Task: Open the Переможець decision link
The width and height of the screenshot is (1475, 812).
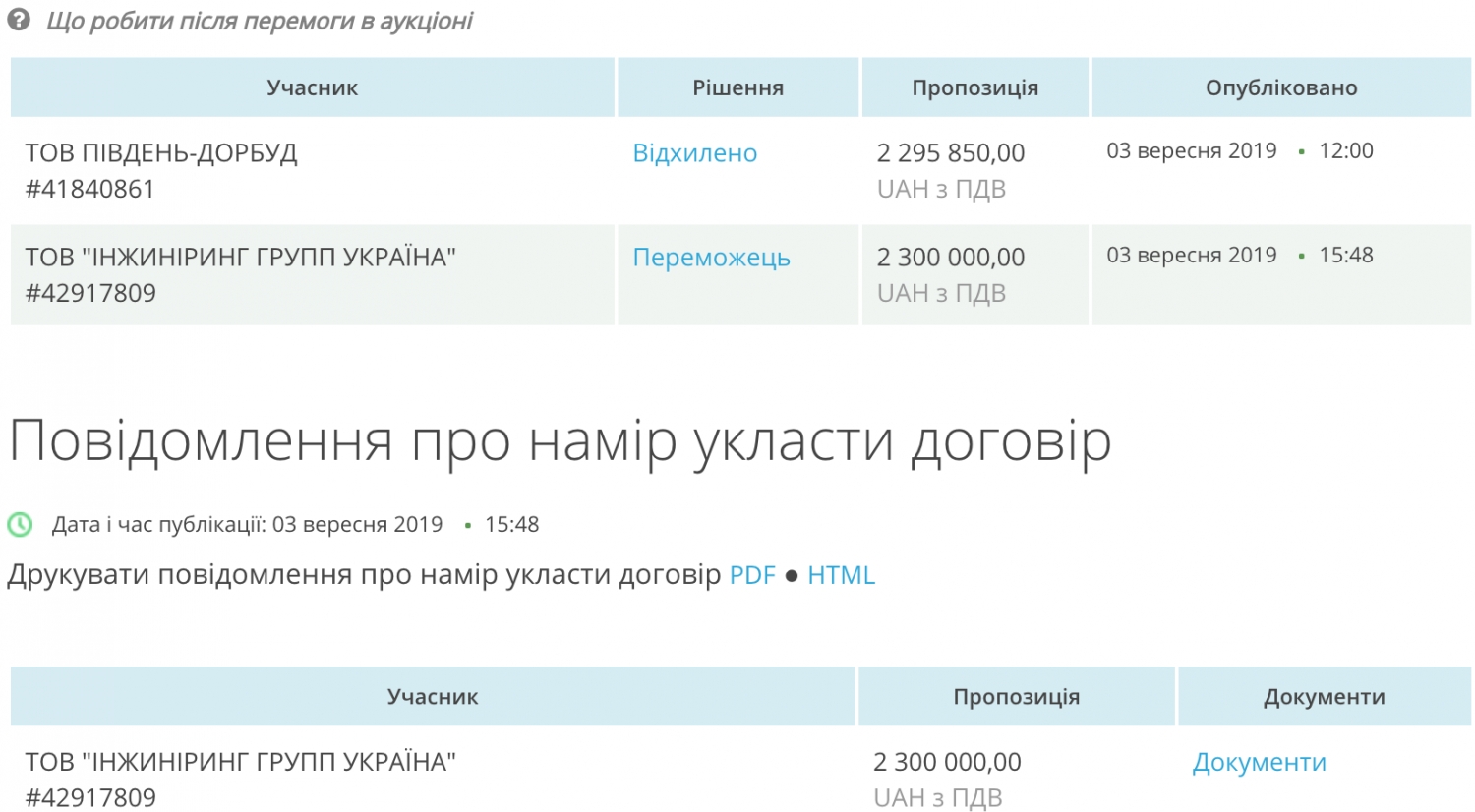Action: click(711, 258)
